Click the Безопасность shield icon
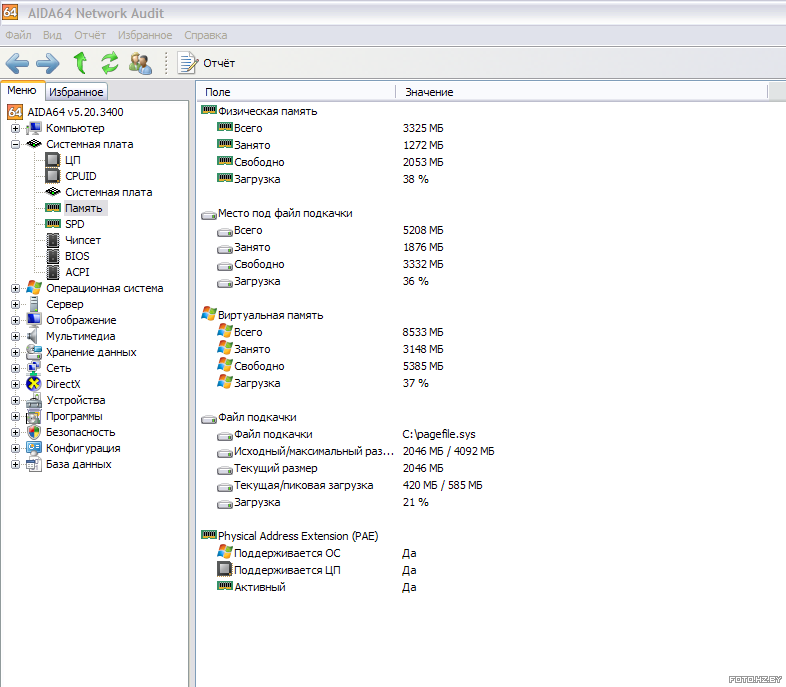The height and width of the screenshot is (687, 786). click(34, 432)
